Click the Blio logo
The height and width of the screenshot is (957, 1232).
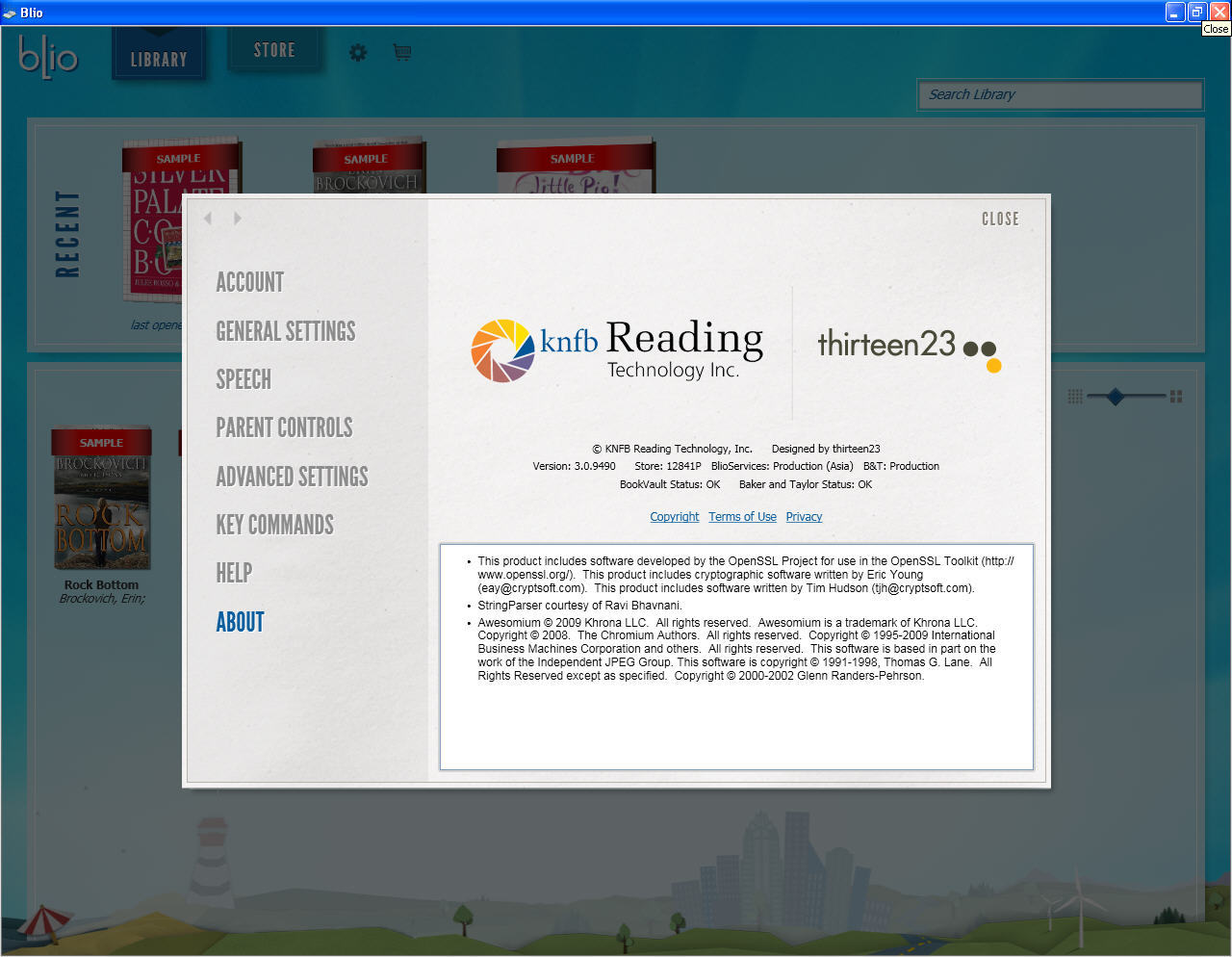(48, 56)
